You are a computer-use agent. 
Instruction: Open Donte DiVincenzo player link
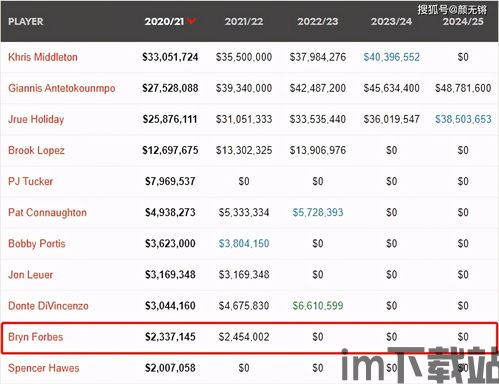coord(48,306)
